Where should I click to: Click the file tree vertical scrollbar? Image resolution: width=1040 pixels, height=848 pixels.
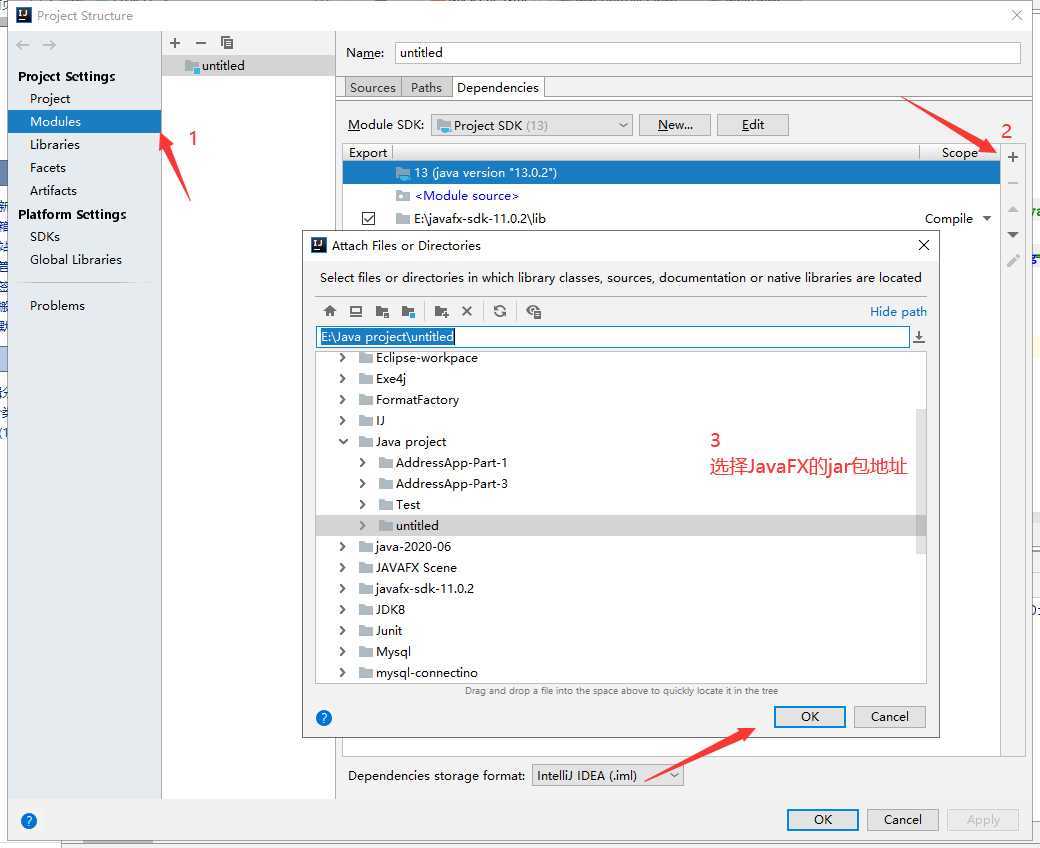tap(921, 481)
